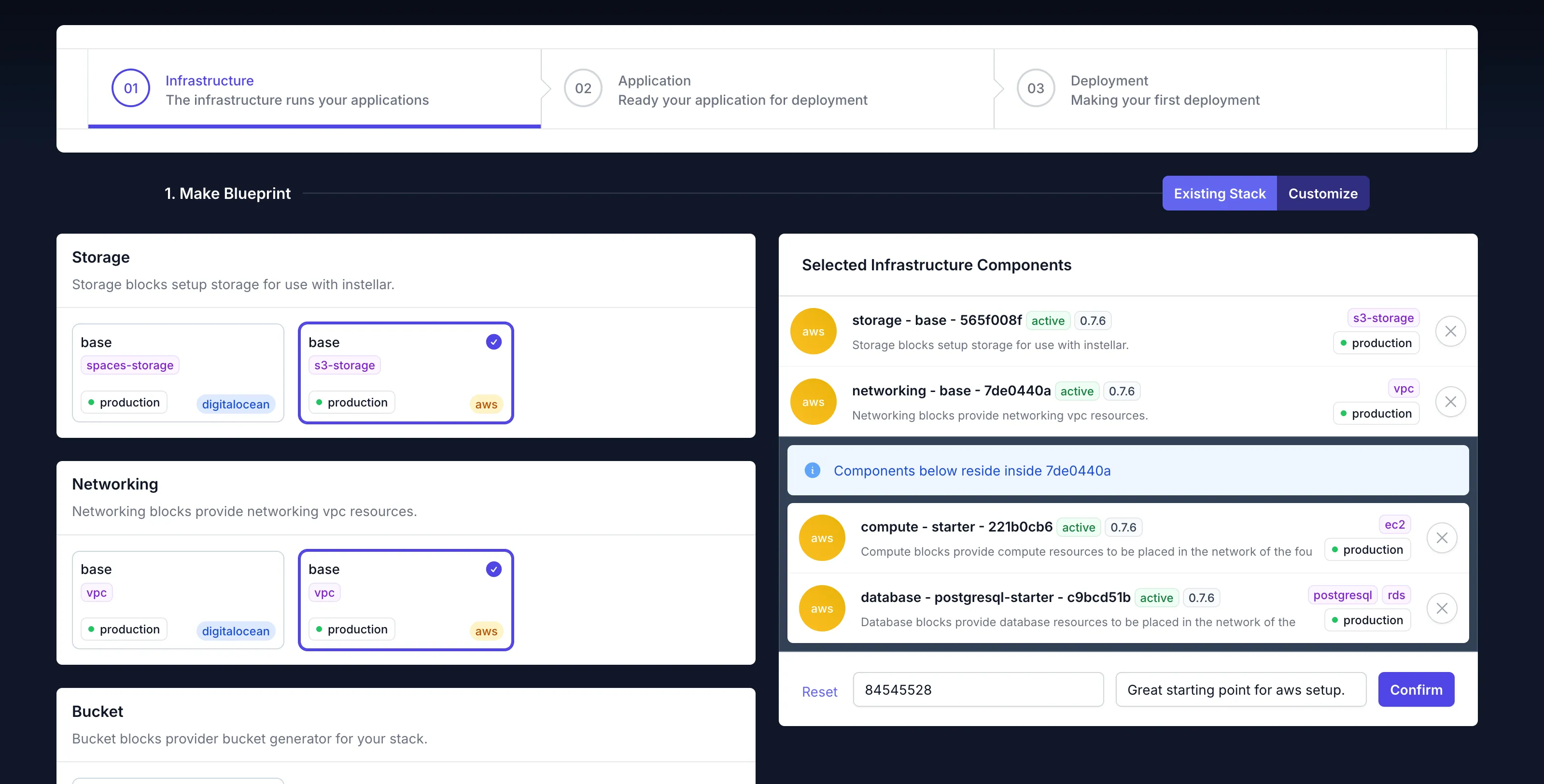Open the Infrastructure step tab

315,89
